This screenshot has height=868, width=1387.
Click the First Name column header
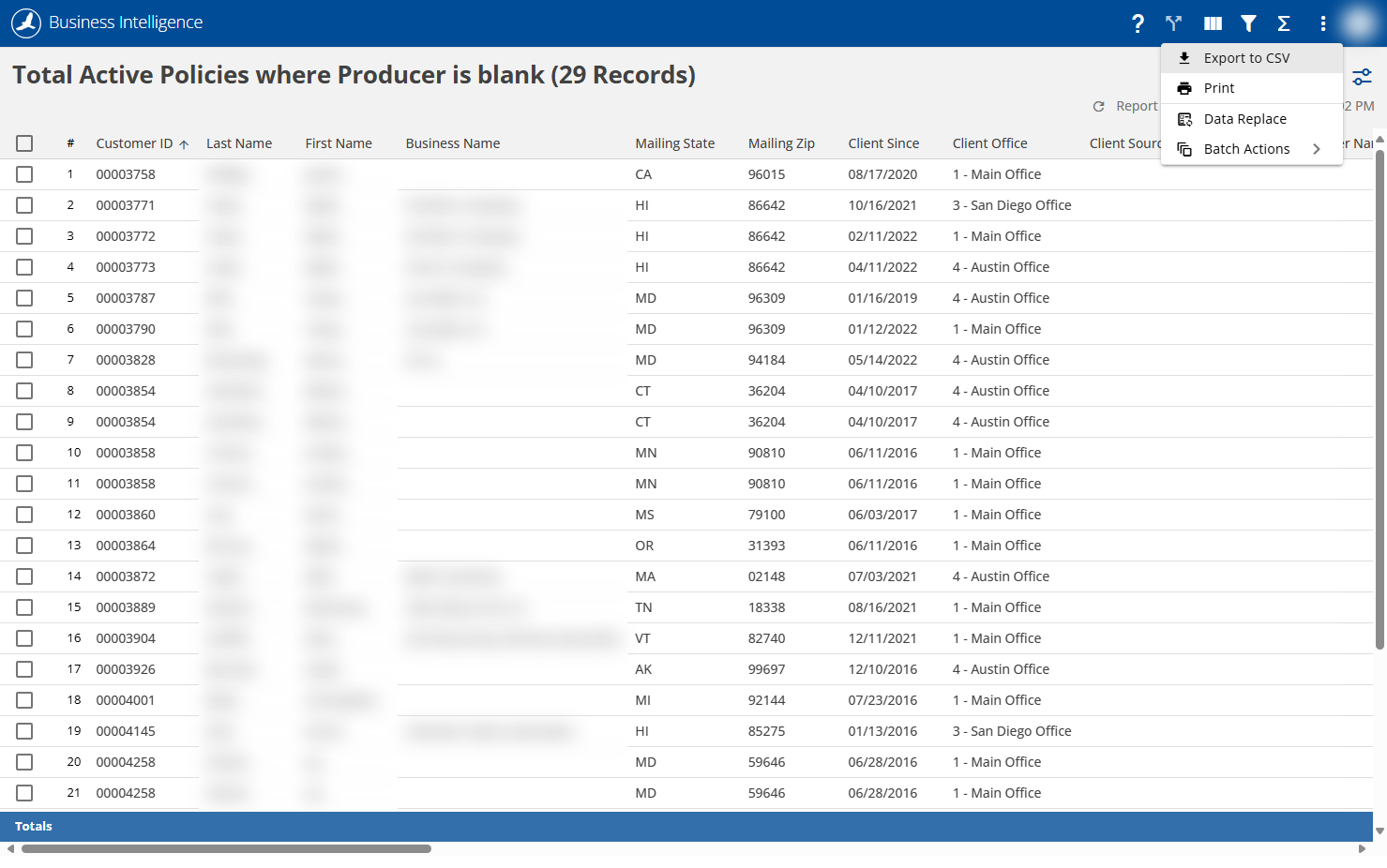point(339,143)
